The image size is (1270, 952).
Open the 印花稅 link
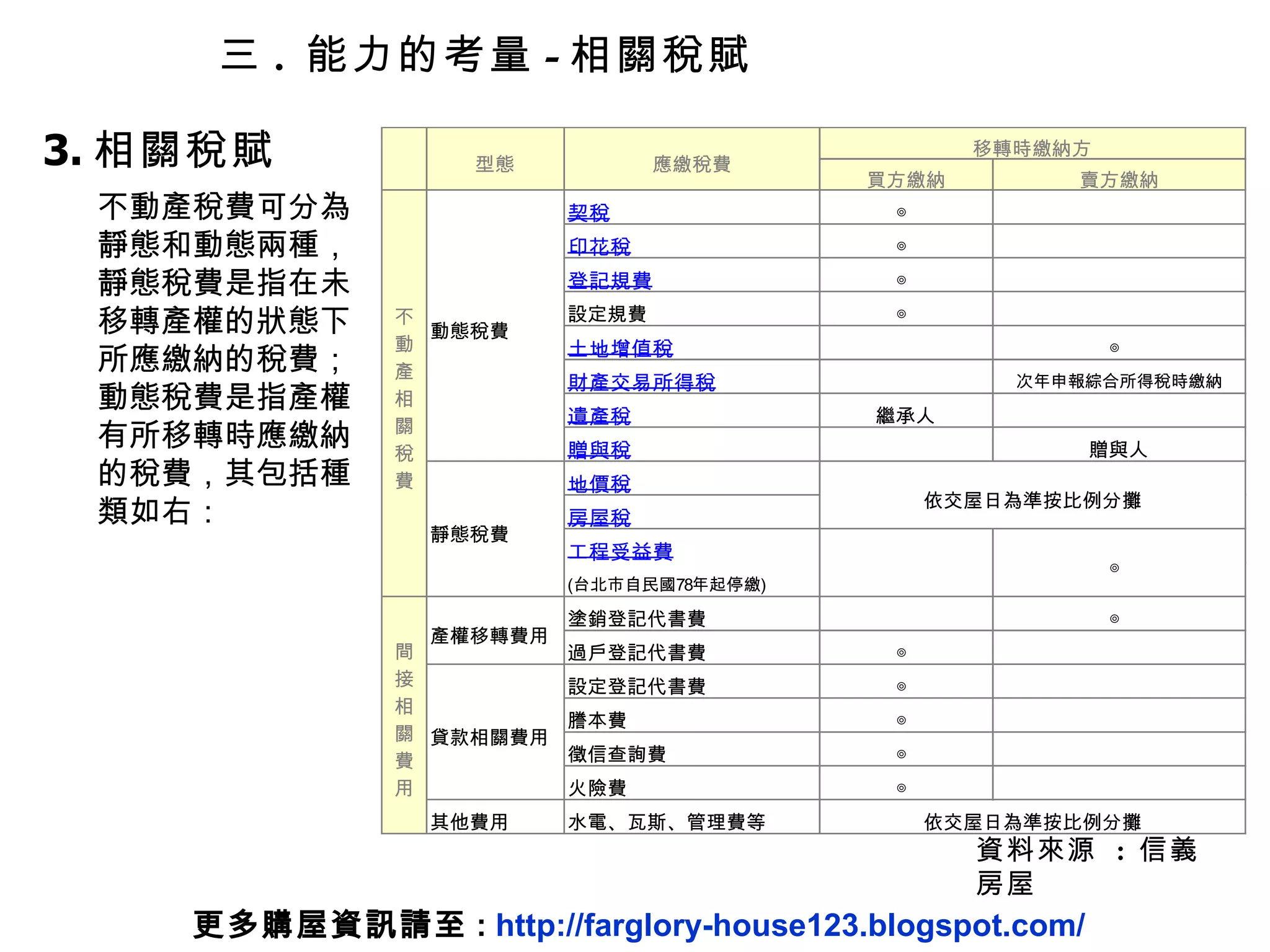point(599,247)
